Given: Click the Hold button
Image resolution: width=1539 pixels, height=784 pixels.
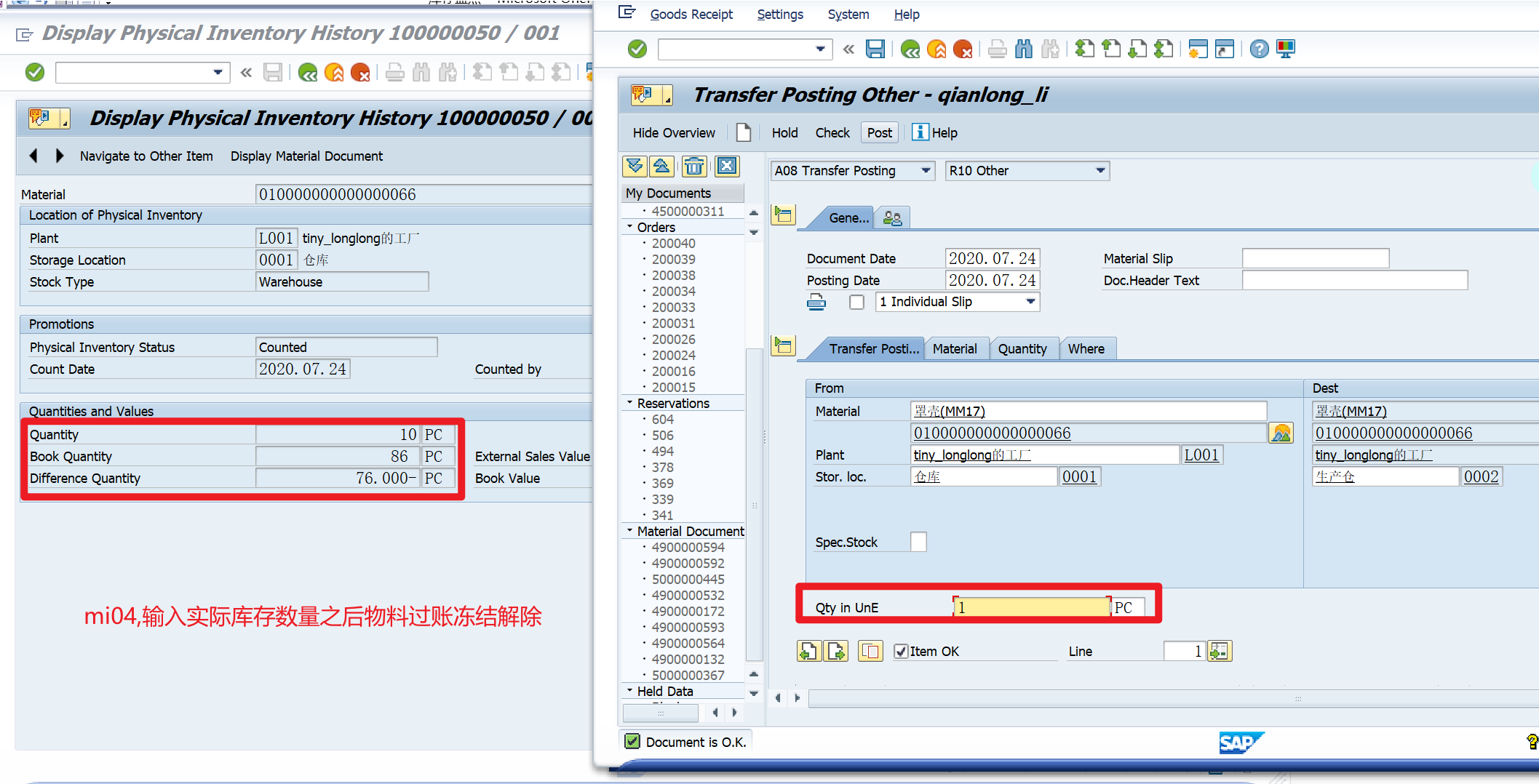Looking at the screenshot, I should pyautogui.click(x=784, y=132).
